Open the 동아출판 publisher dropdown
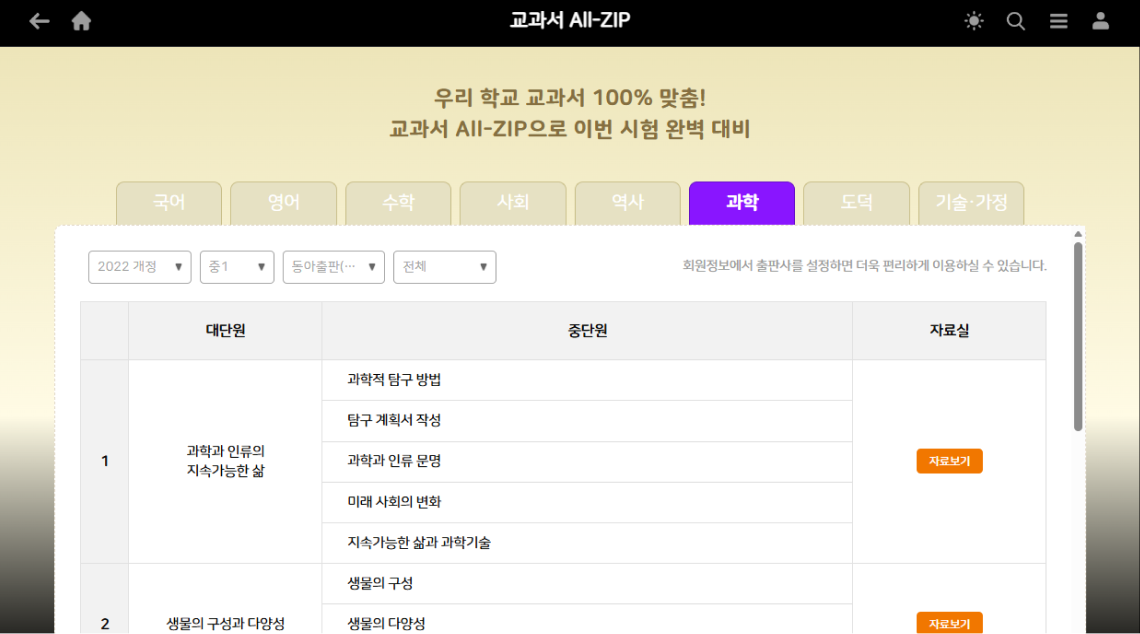This screenshot has height=634, width=1140. point(333,267)
